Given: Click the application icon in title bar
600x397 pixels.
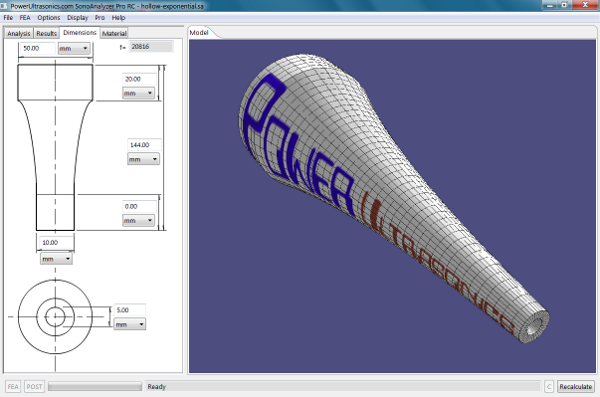Looking at the screenshot, I should (x=4, y=6).
